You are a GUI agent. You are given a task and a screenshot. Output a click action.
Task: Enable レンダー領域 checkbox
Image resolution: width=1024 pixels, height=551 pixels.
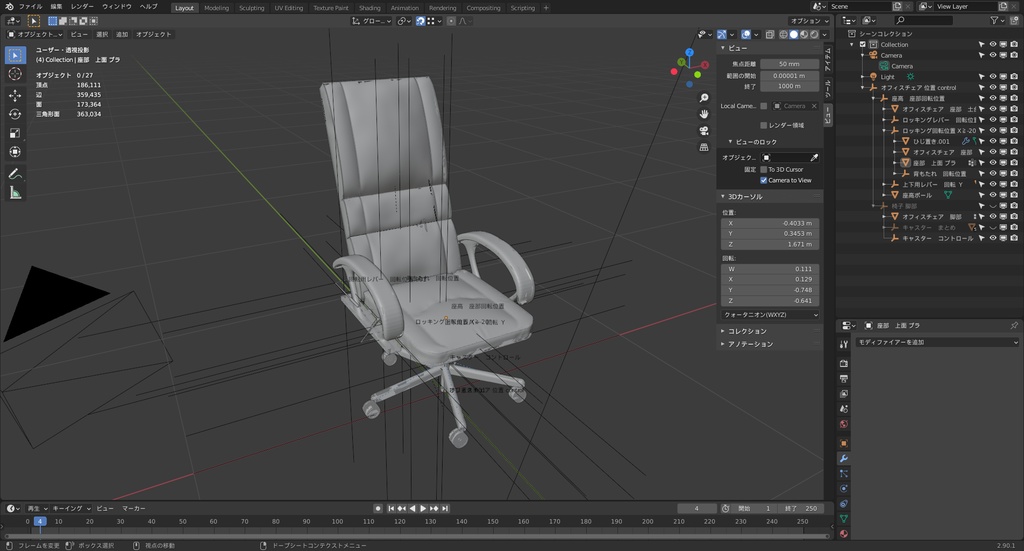coord(763,125)
